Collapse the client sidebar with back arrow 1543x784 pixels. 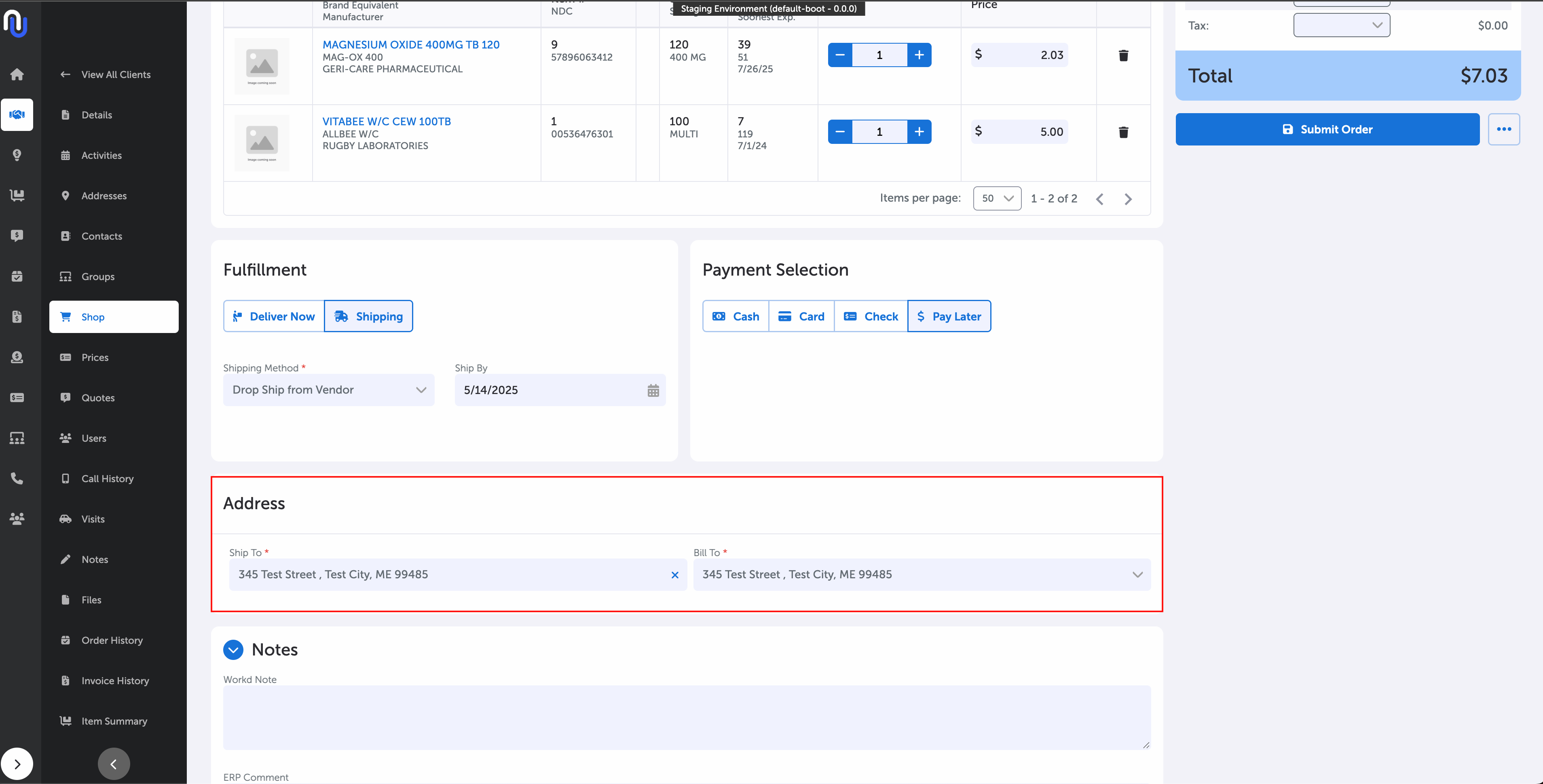(x=113, y=763)
